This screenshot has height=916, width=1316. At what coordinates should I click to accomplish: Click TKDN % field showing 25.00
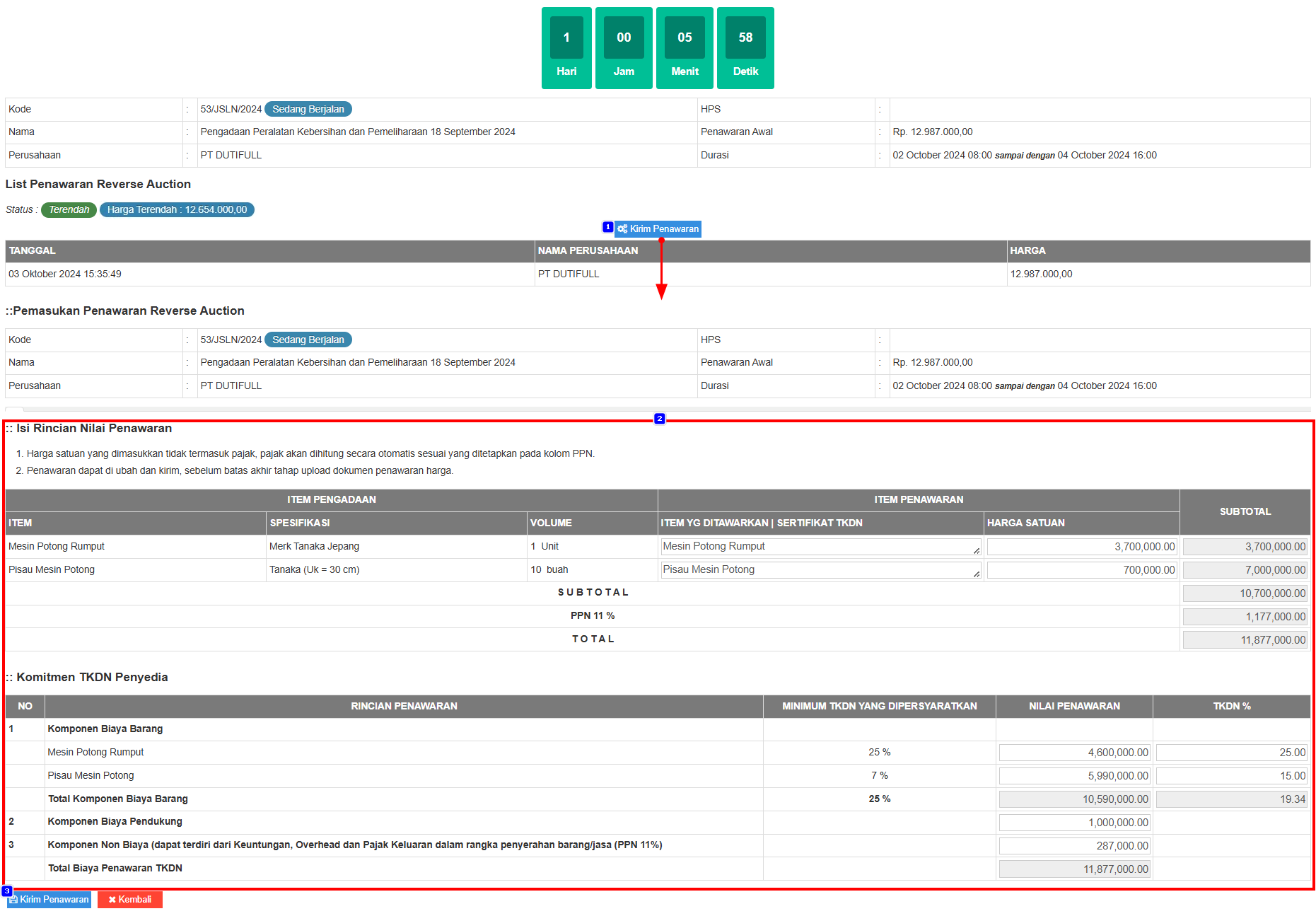[x=1231, y=753]
